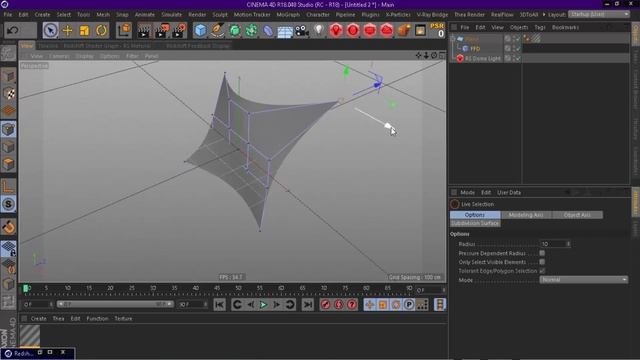
Task: Click the S snap icon in sidebar
Action: (9, 204)
